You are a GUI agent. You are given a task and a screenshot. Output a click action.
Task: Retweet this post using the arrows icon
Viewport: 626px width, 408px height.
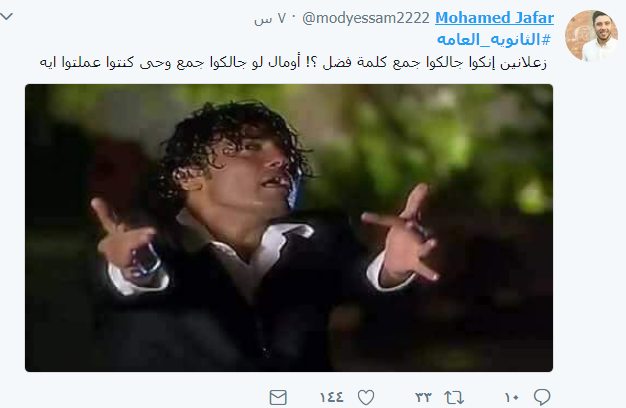pyautogui.click(x=454, y=398)
